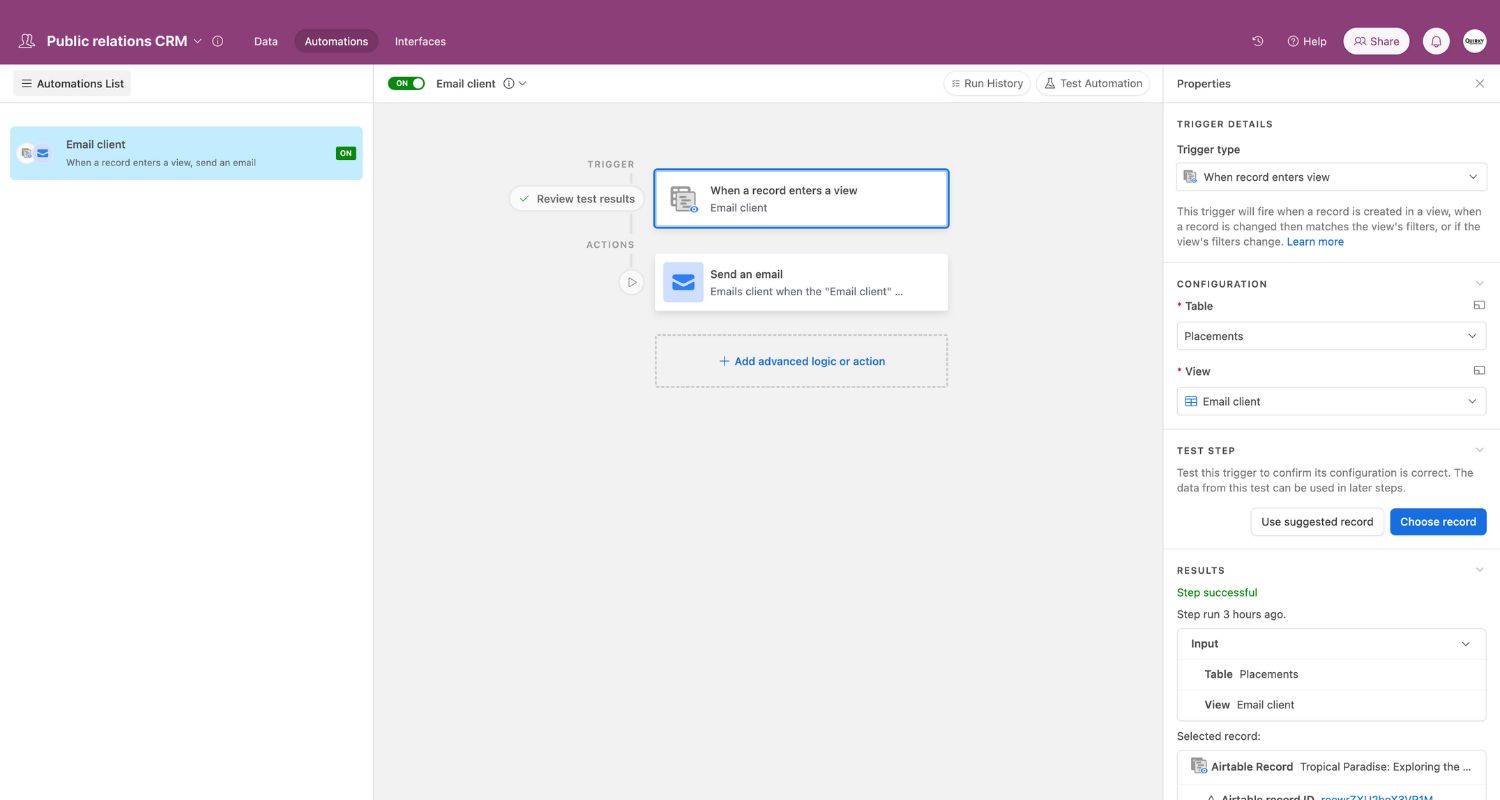The height and width of the screenshot is (800, 1500).
Task: Follow the Learn more link
Action: 1315,242
